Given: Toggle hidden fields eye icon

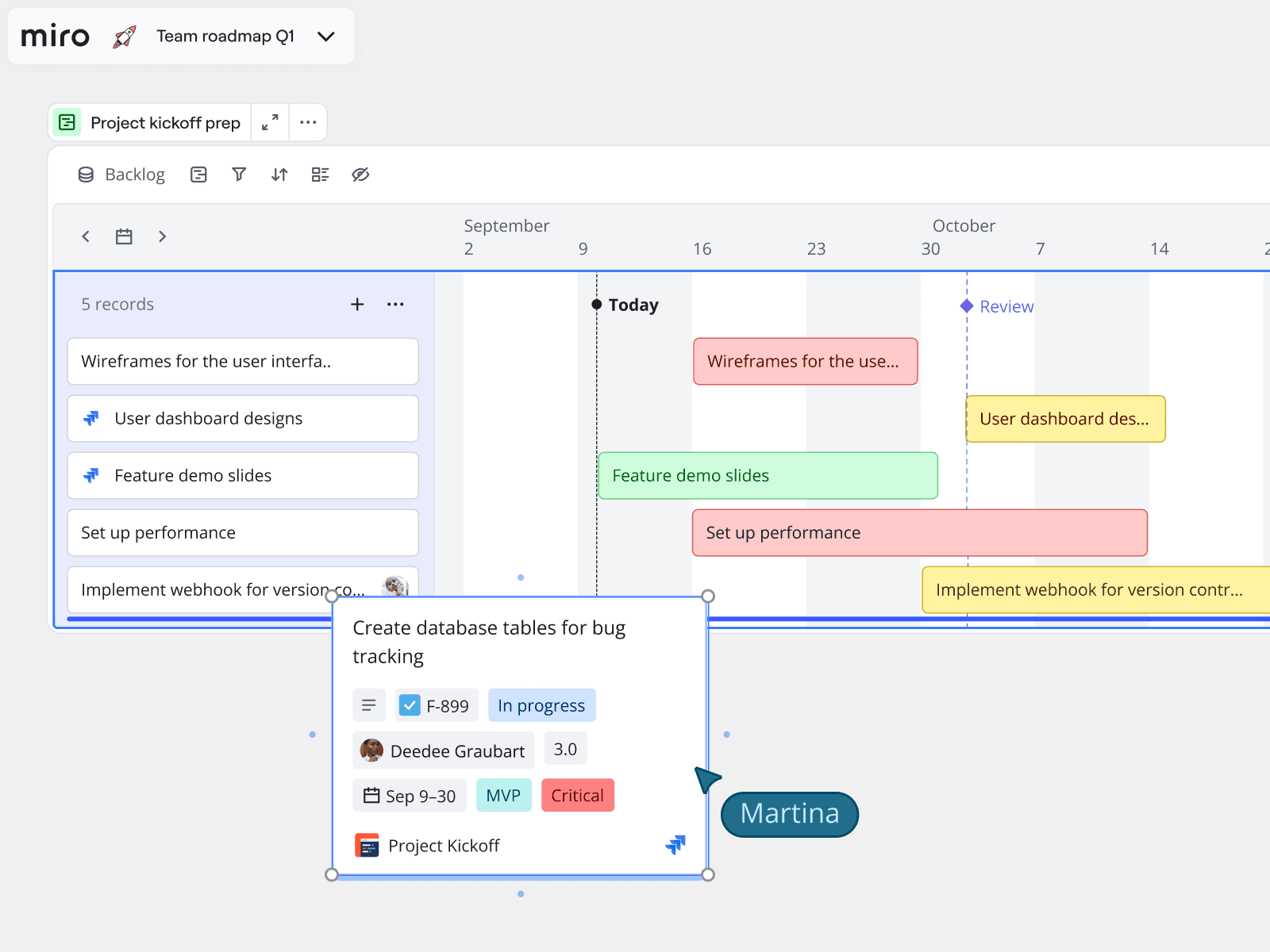Looking at the screenshot, I should pos(360,175).
